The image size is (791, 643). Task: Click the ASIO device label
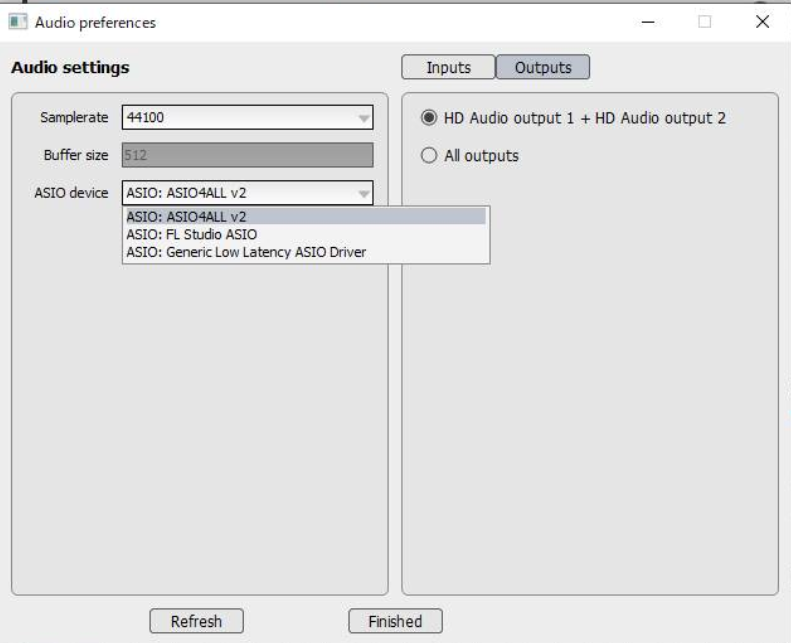pyautogui.click(x=71, y=193)
